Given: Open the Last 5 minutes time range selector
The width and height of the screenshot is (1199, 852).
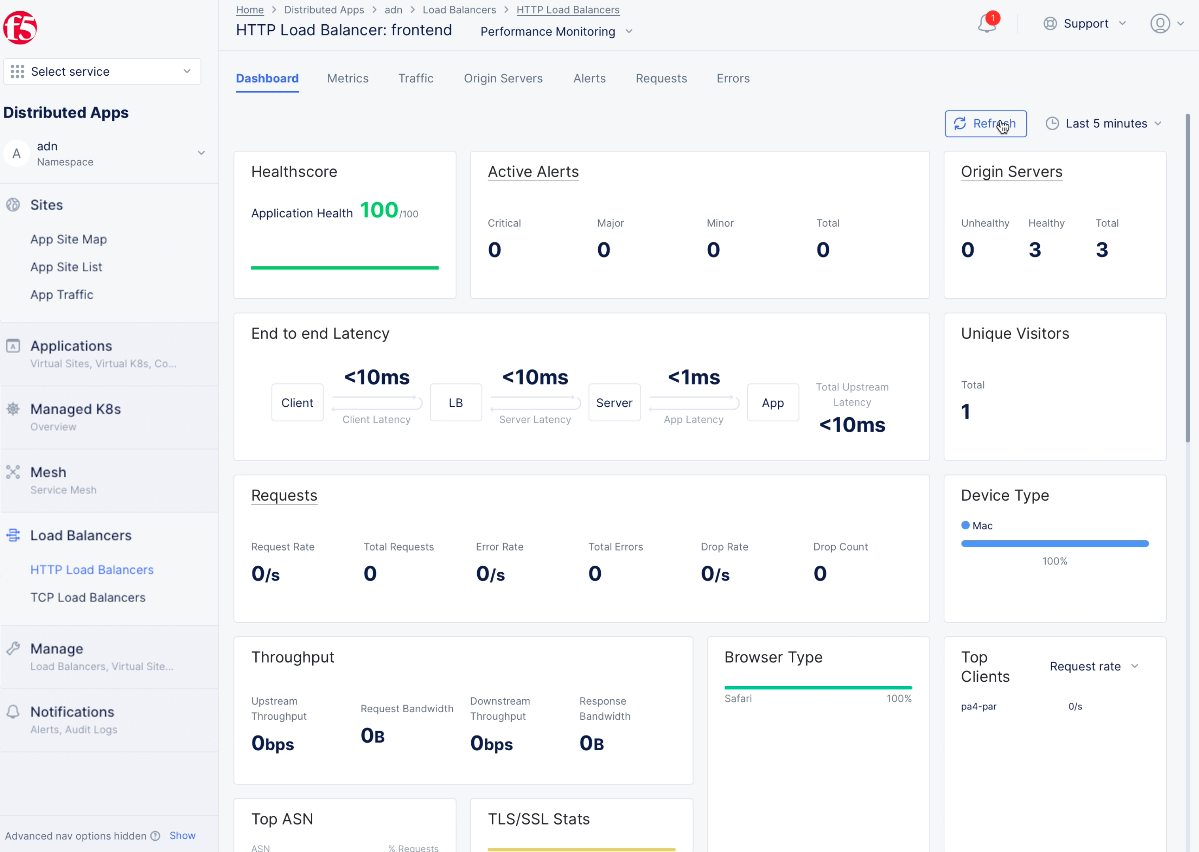Looking at the screenshot, I should (1103, 123).
